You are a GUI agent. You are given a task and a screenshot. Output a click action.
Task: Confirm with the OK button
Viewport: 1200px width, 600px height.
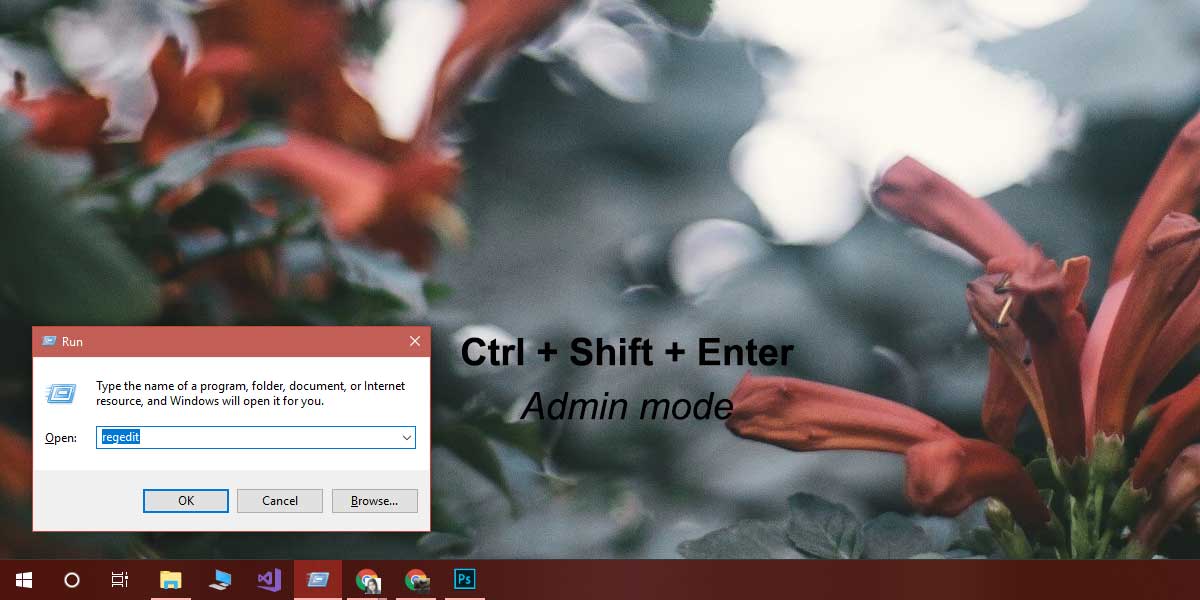tap(186, 501)
